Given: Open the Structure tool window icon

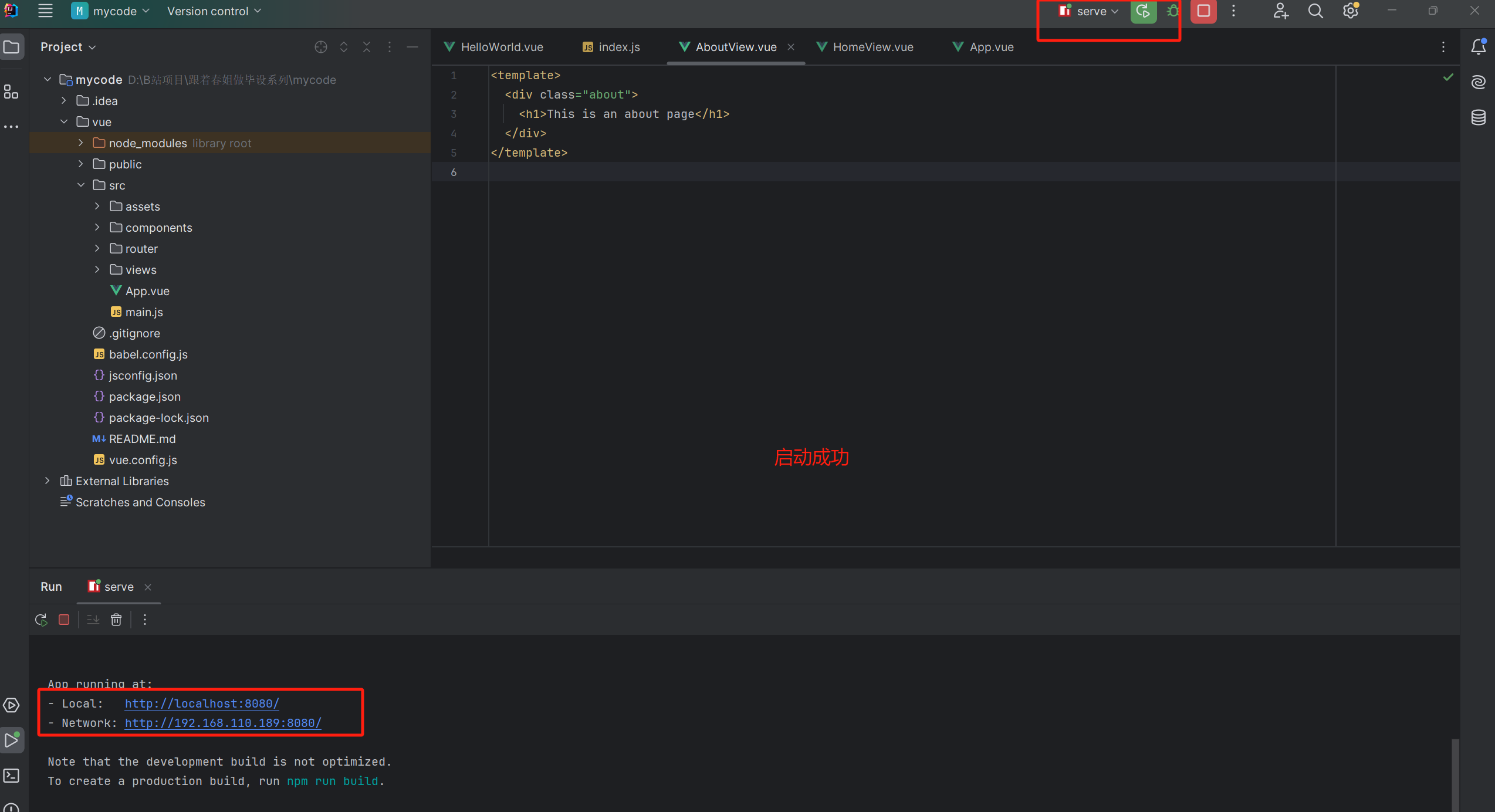Looking at the screenshot, I should point(11,92).
